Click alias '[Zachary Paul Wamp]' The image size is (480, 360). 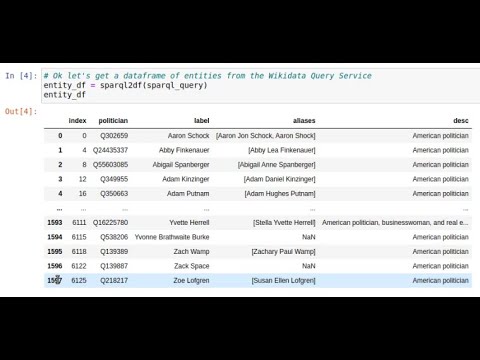tap(283, 251)
